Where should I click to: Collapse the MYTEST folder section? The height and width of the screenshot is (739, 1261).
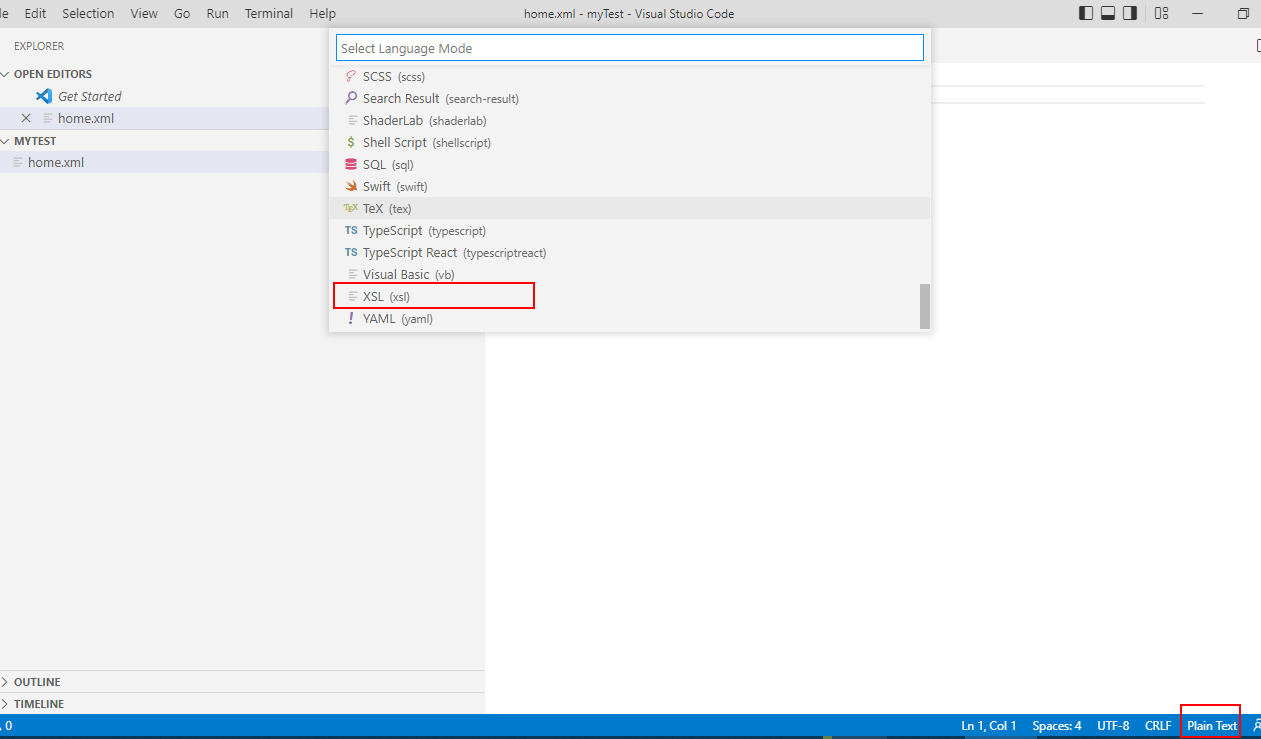click(x=35, y=141)
